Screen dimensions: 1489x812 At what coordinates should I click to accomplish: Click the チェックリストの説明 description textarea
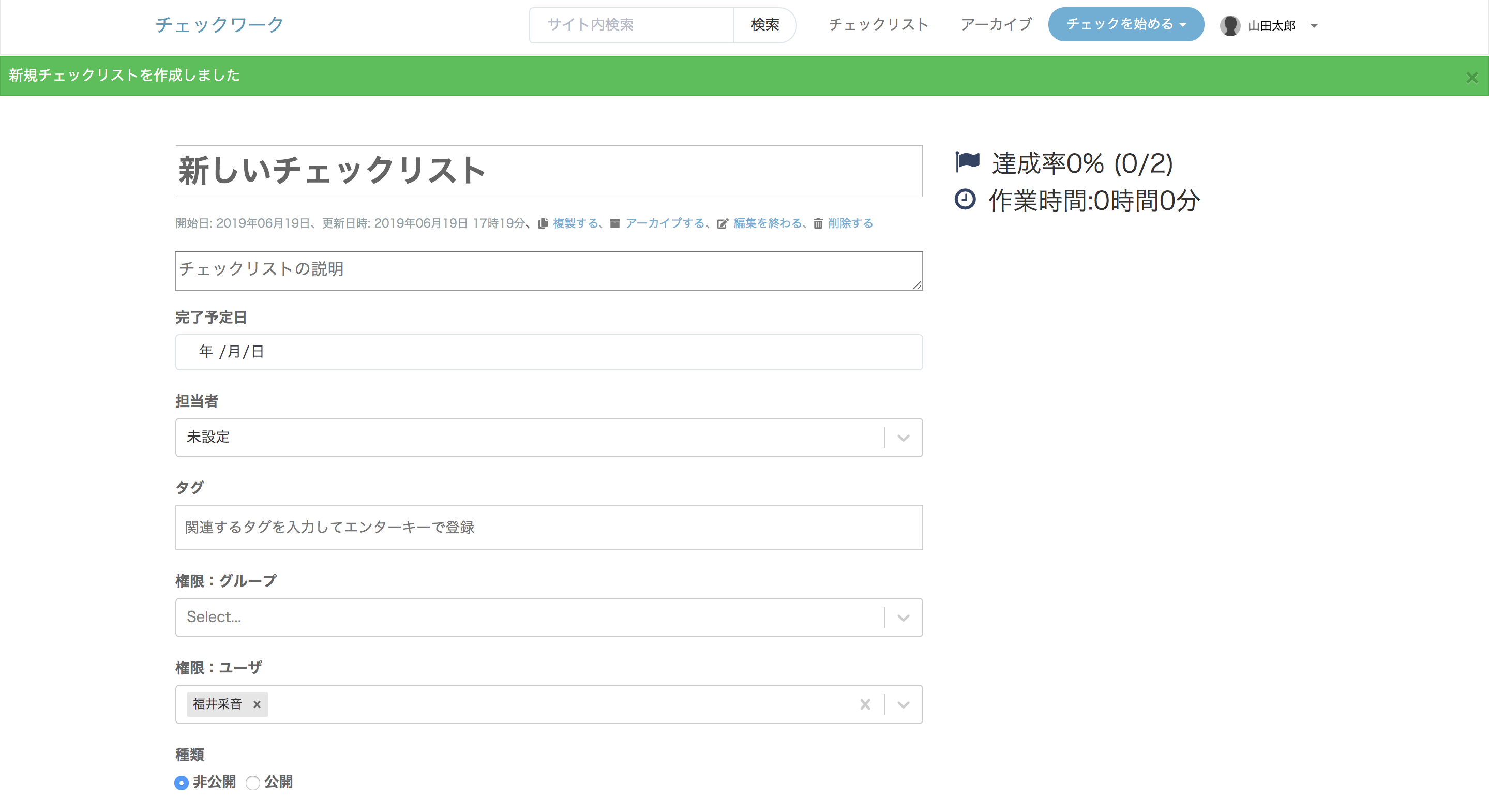(x=549, y=271)
